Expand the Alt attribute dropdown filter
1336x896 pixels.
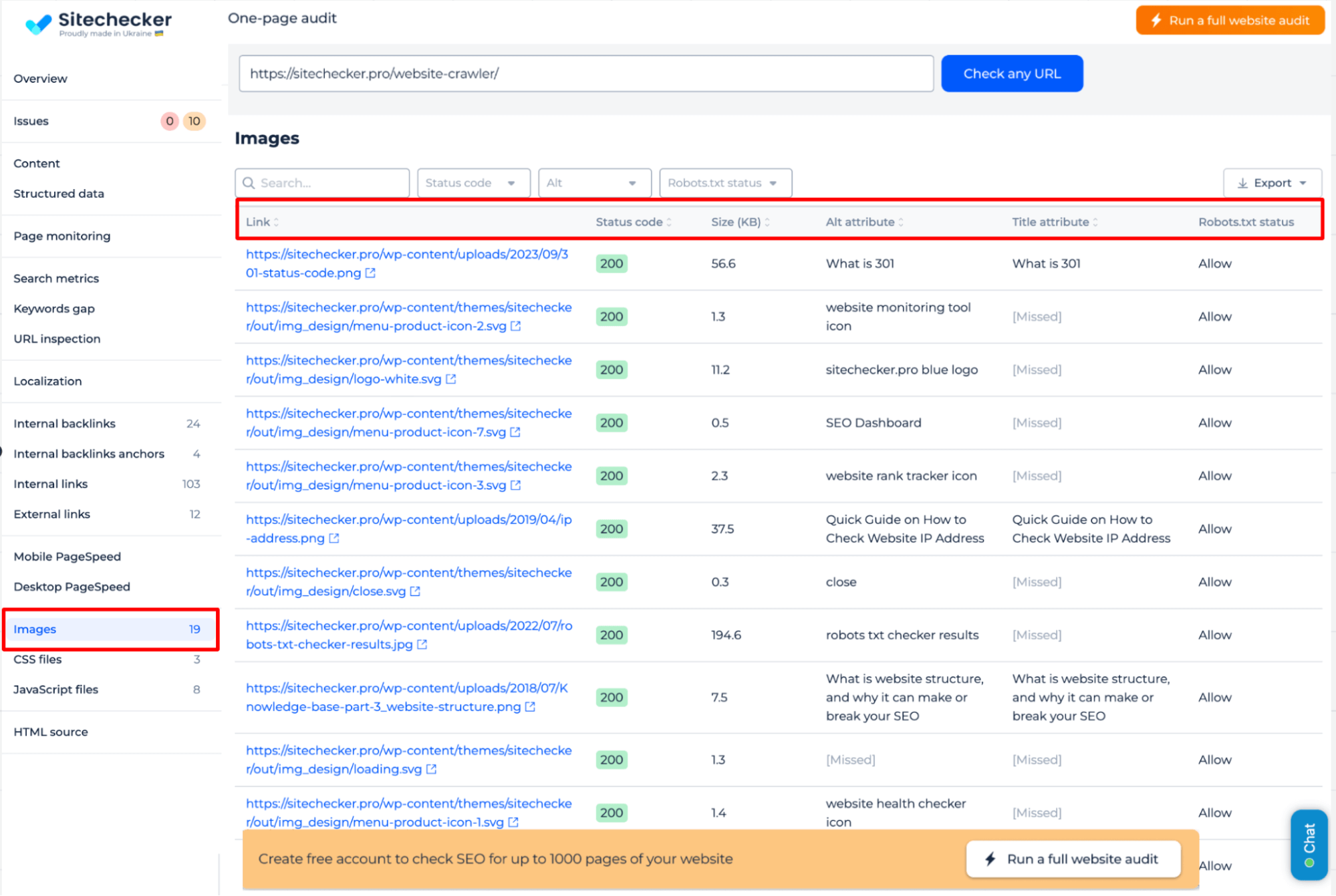tap(592, 182)
